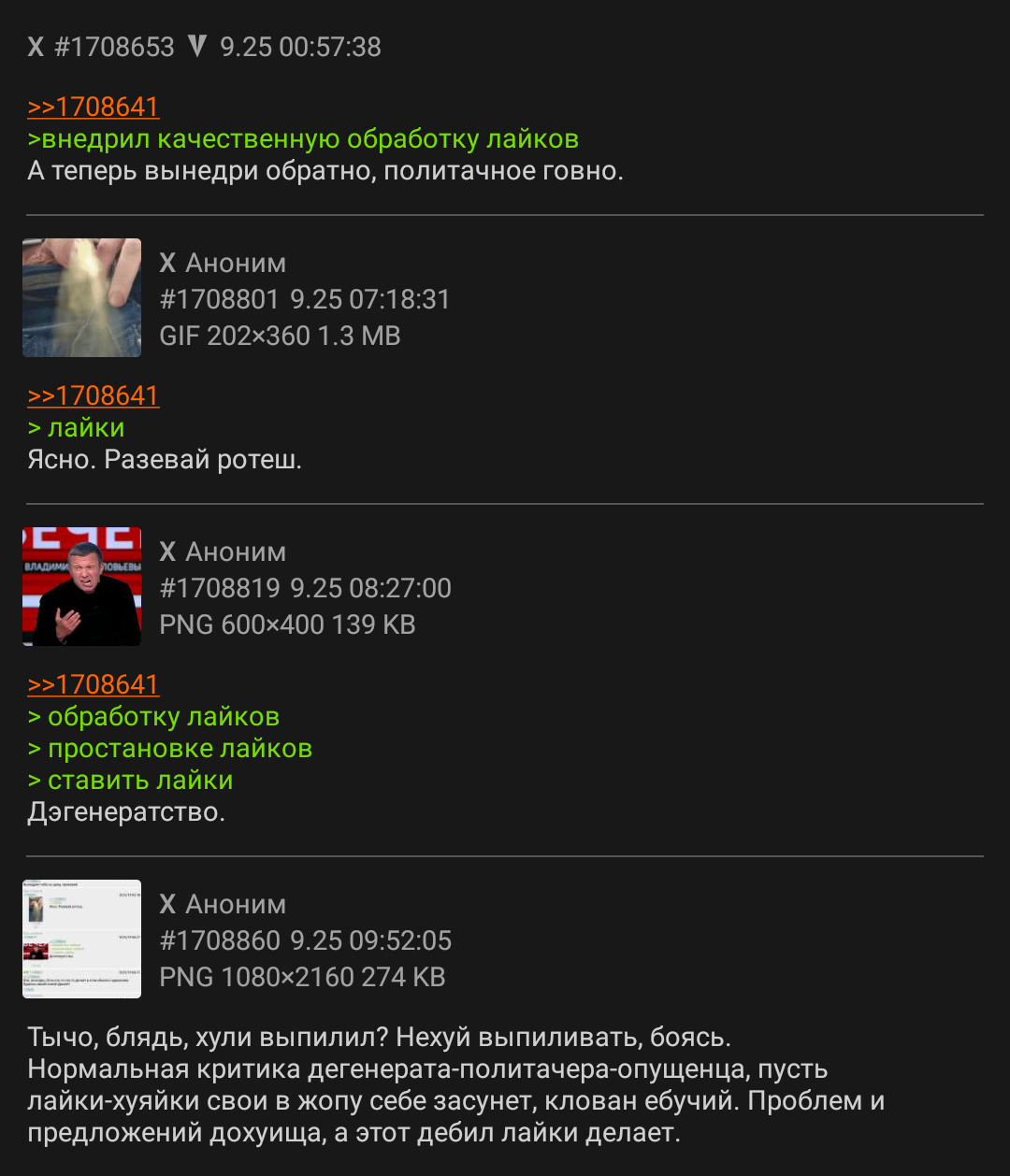Tap the X icon beside post #1708801

pyautogui.click(x=167, y=264)
